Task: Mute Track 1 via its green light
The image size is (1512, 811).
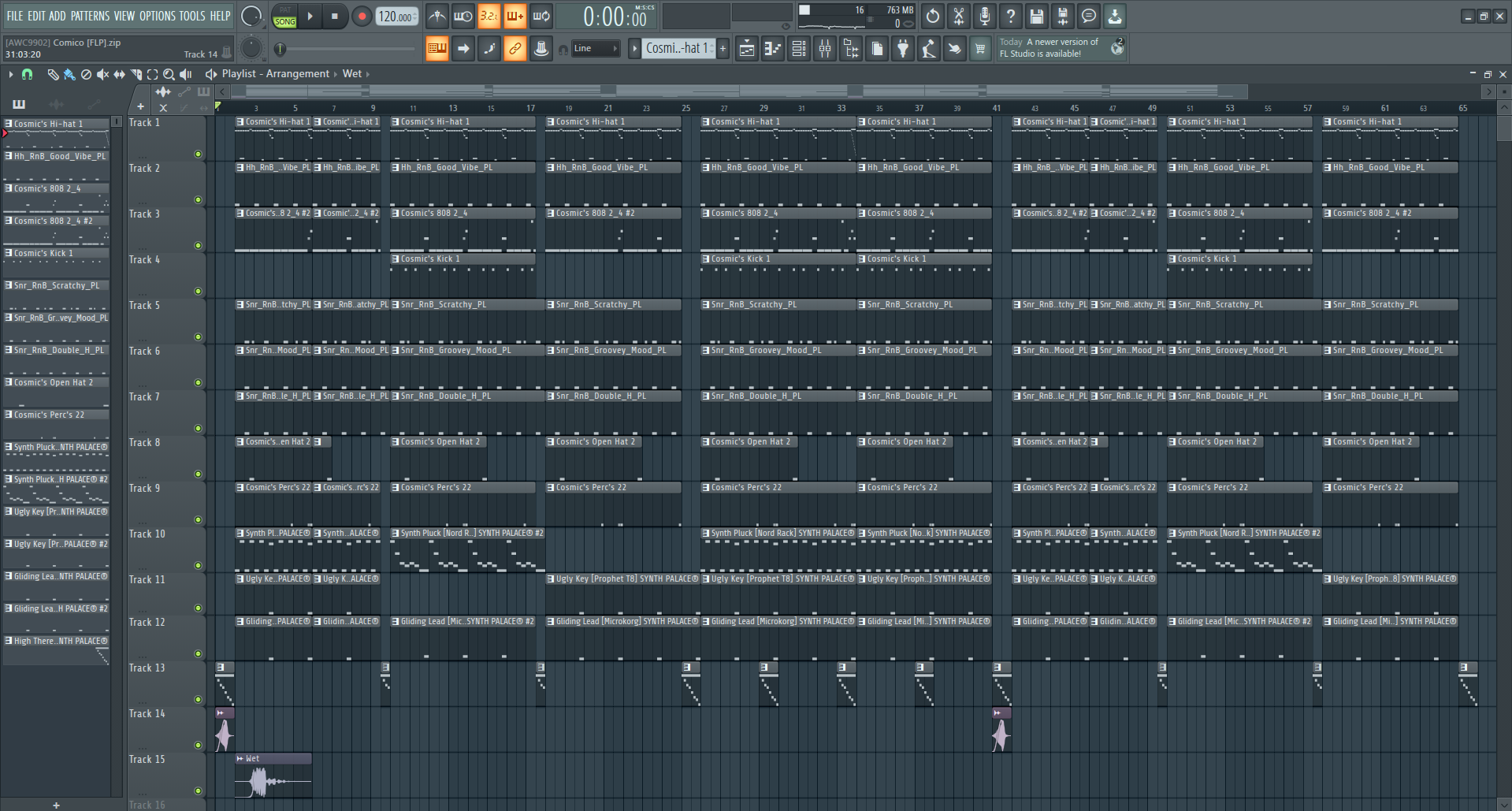Action: point(198,154)
